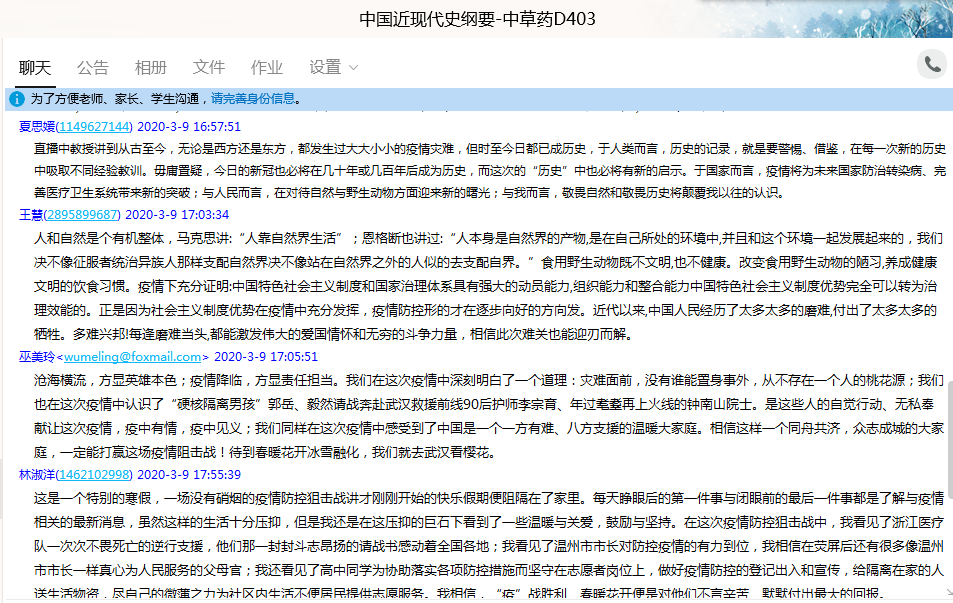Switch to the 聊天 tab
The width and height of the screenshot is (953, 603).
coord(35,67)
